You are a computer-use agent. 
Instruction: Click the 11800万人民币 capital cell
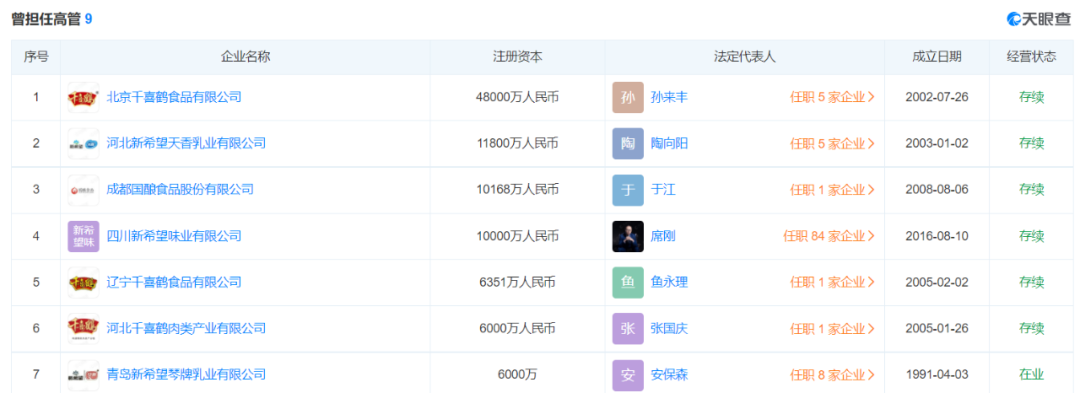click(x=517, y=144)
